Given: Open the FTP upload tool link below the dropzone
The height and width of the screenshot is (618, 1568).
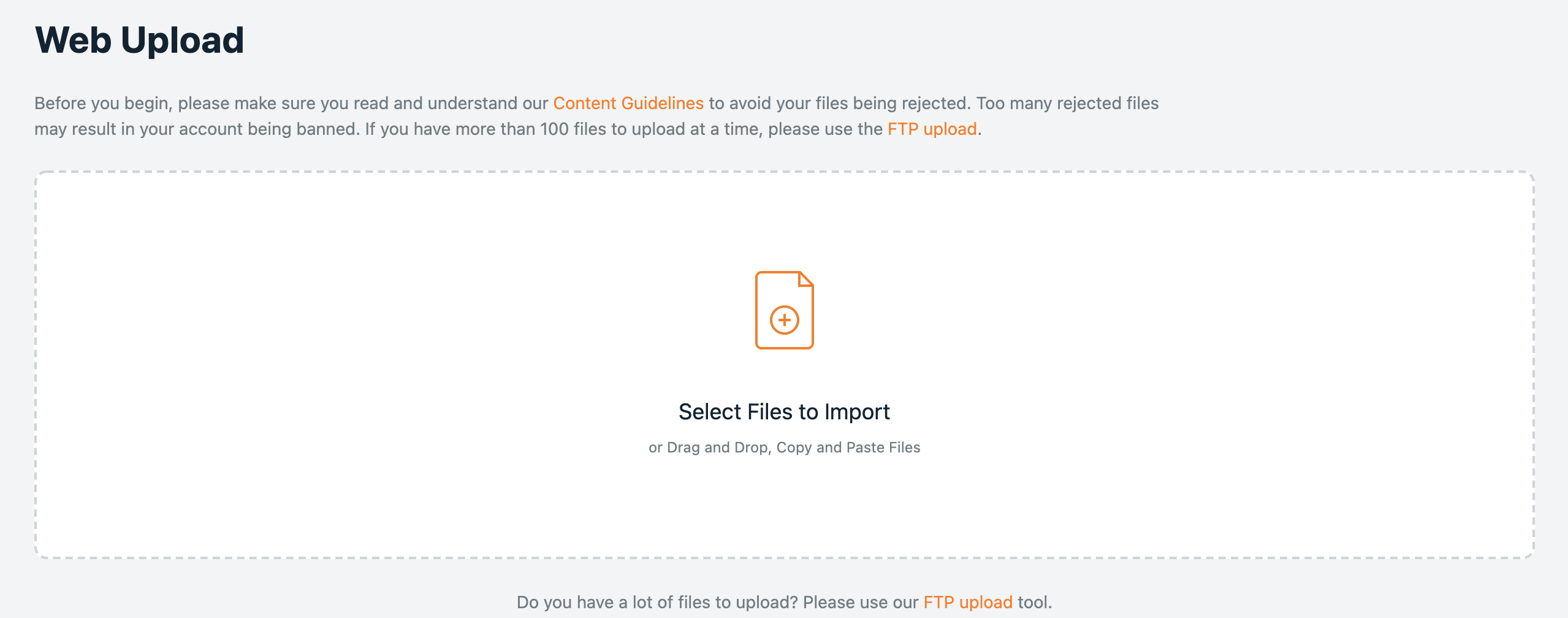Looking at the screenshot, I should tap(968, 602).
